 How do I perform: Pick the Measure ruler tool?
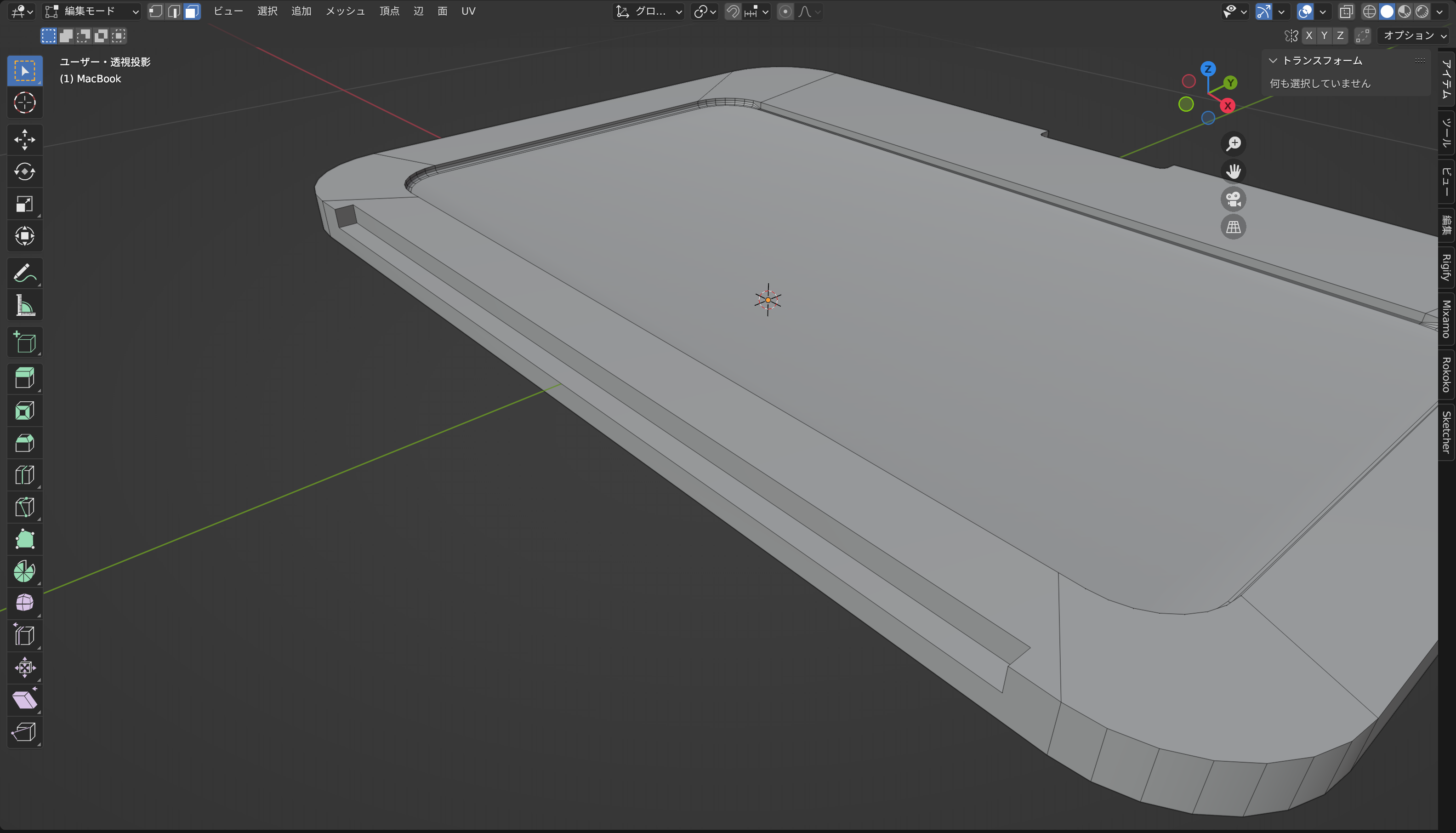[25, 306]
